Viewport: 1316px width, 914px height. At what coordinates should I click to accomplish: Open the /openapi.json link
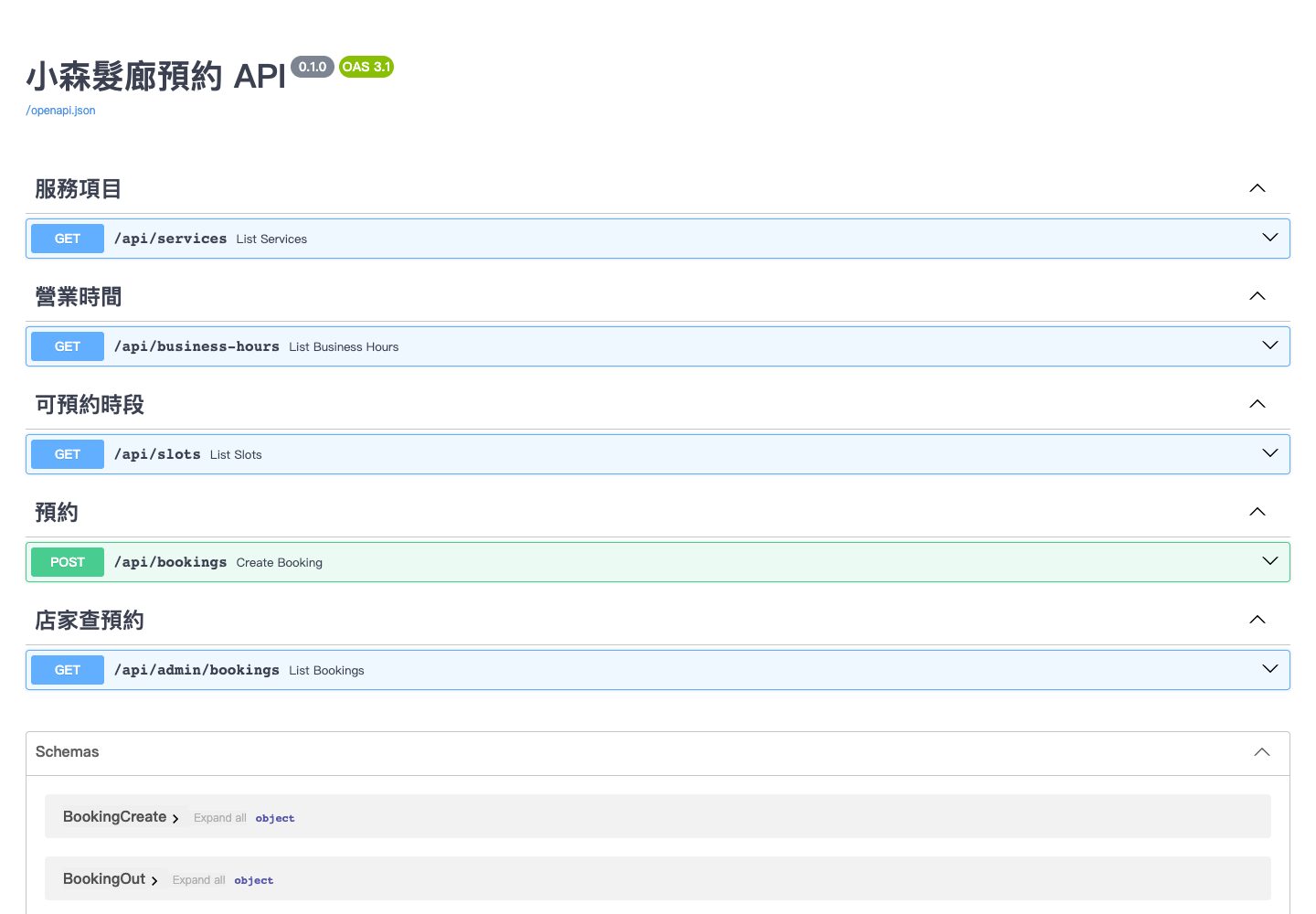60,111
